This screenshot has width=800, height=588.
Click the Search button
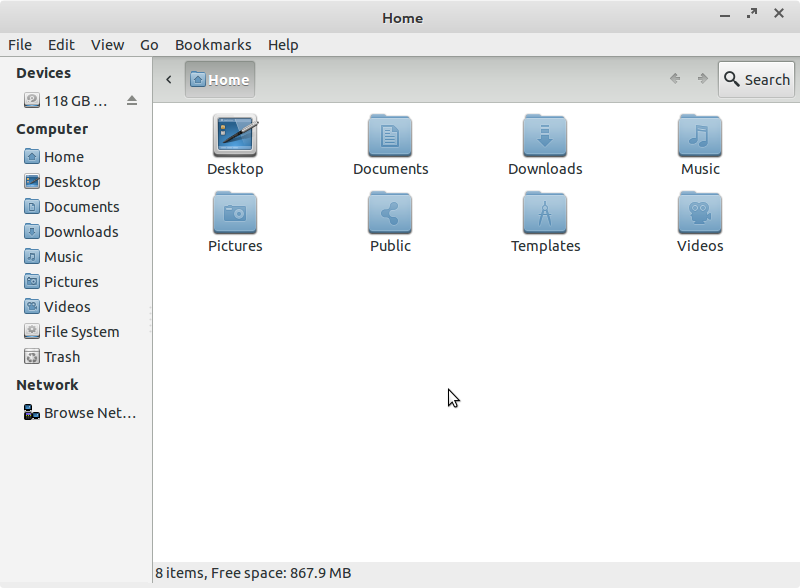pyautogui.click(x=756, y=79)
